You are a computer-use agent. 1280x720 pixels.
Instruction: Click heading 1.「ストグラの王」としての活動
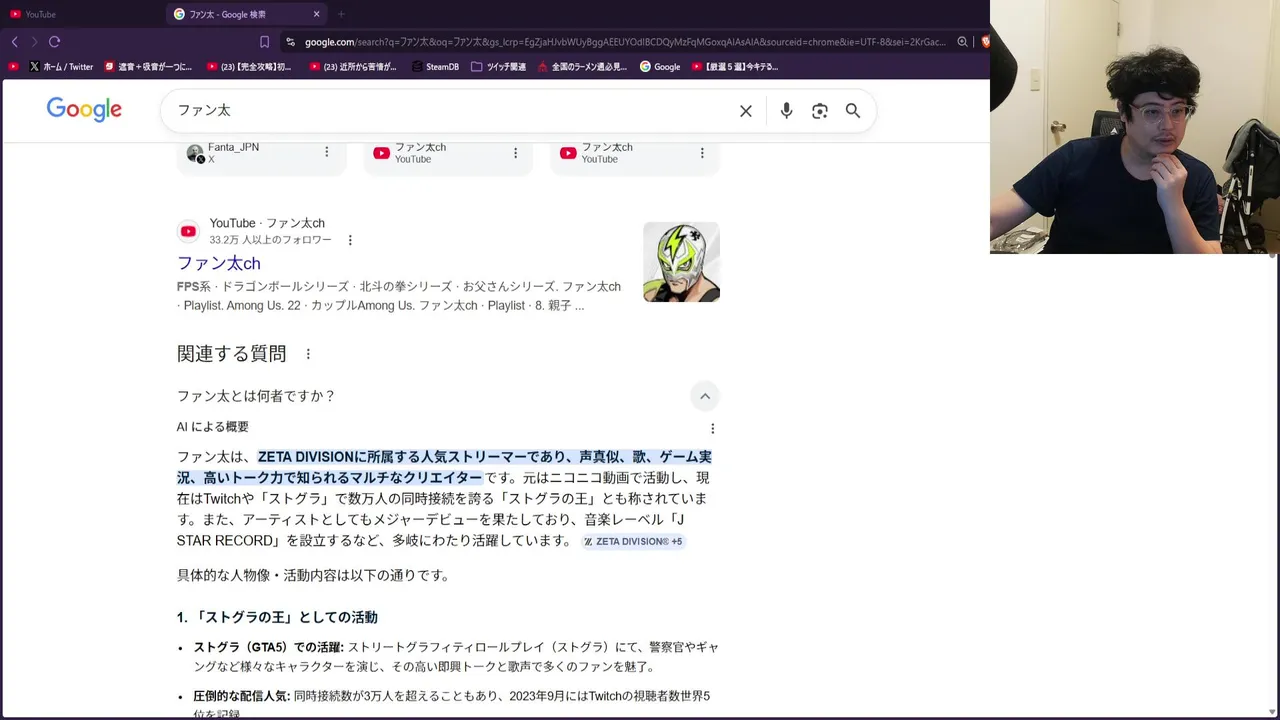tap(277, 617)
